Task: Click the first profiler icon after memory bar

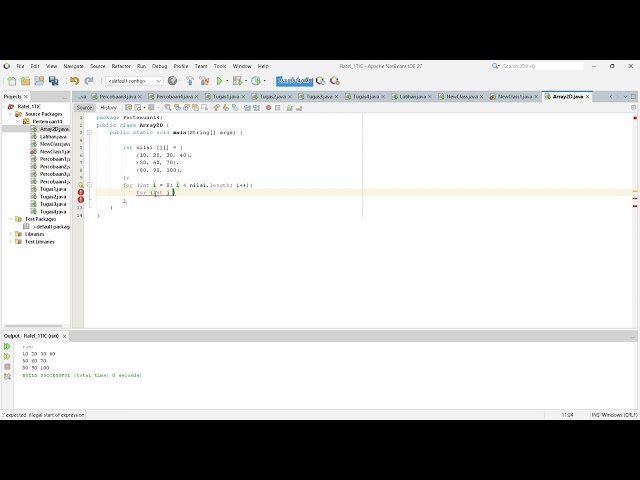Action: point(320,81)
